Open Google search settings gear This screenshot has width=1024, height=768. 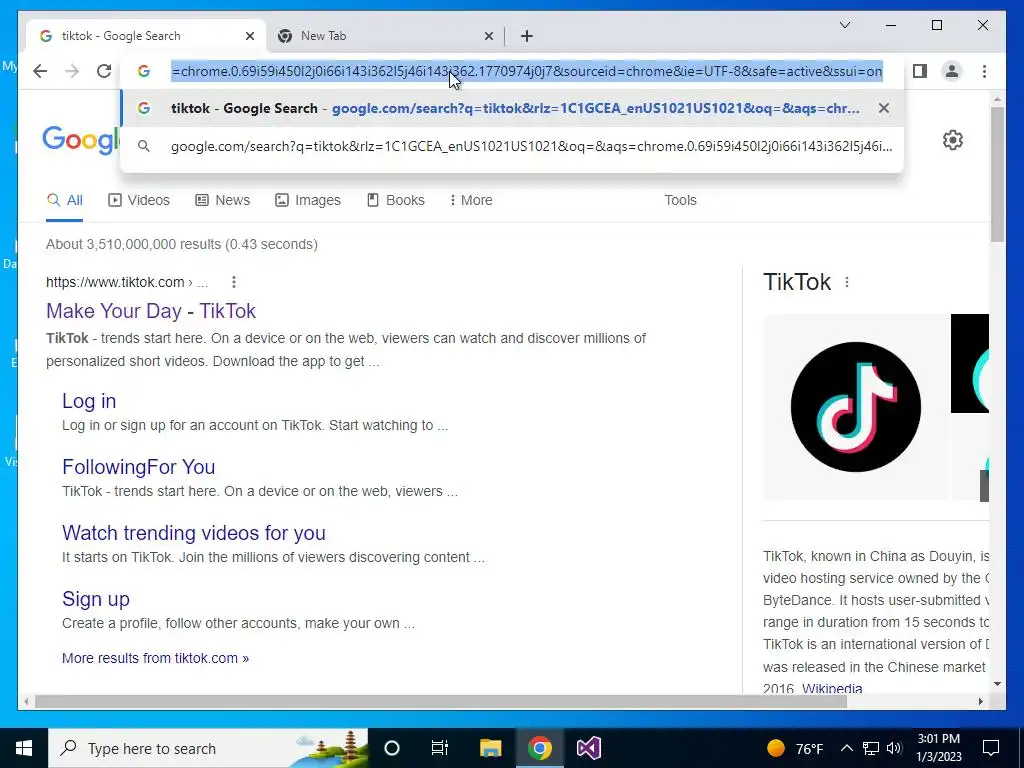[x=953, y=140]
